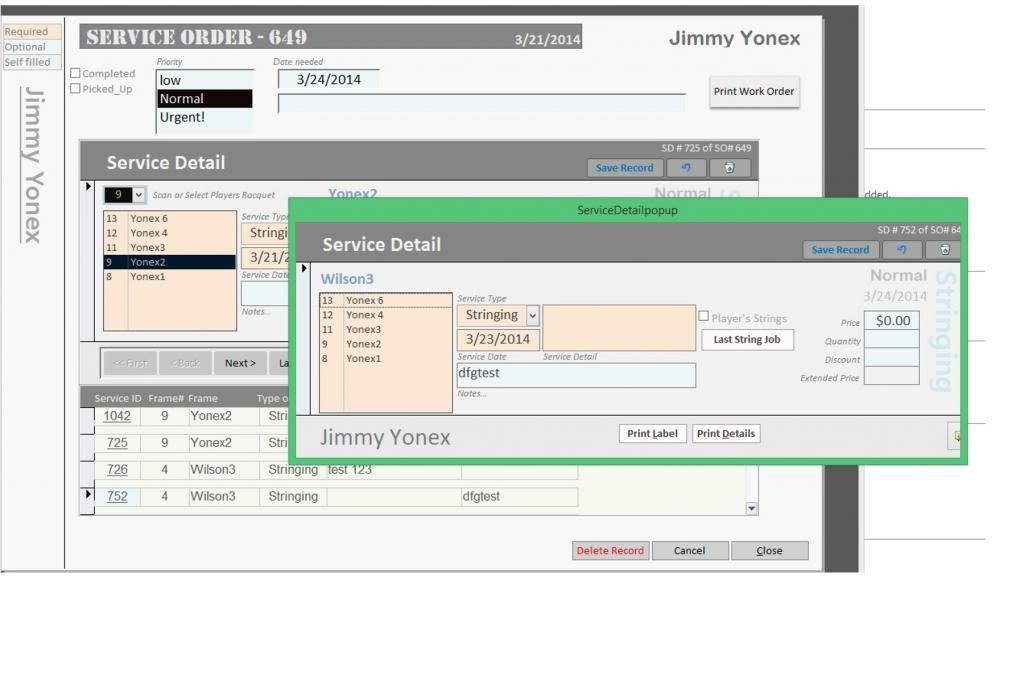1024x682 pixels.
Task: Click Notes field containing dfgtest in popup
Action: click(x=576, y=375)
